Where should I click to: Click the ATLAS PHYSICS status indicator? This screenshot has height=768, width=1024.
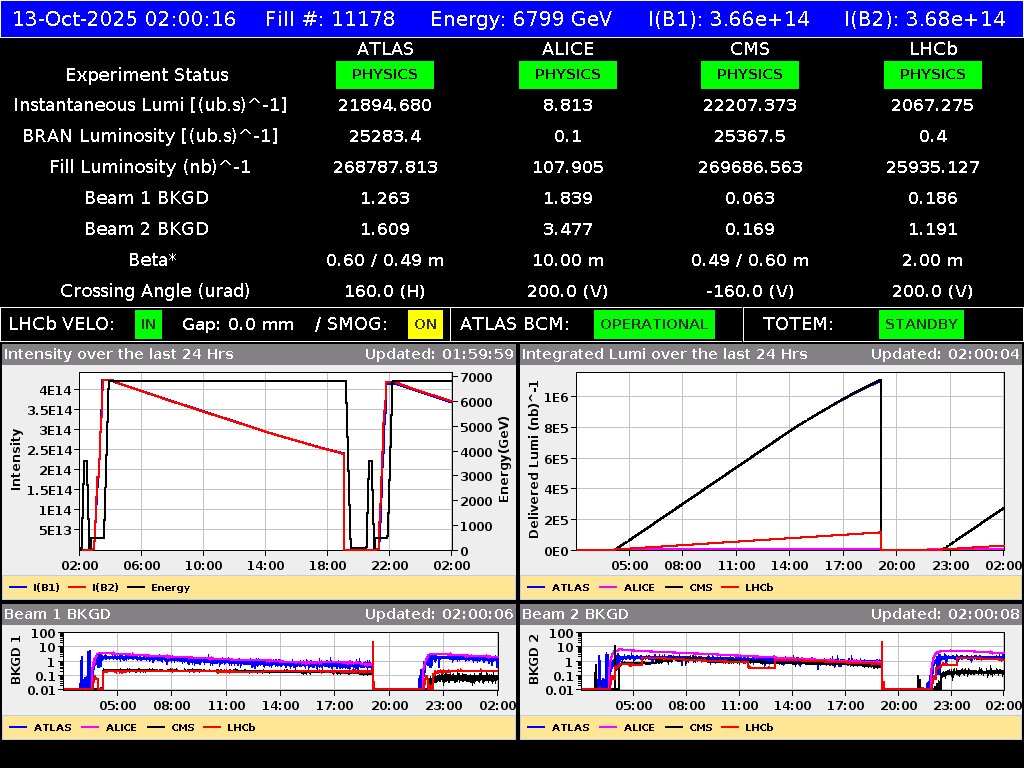(x=385, y=74)
